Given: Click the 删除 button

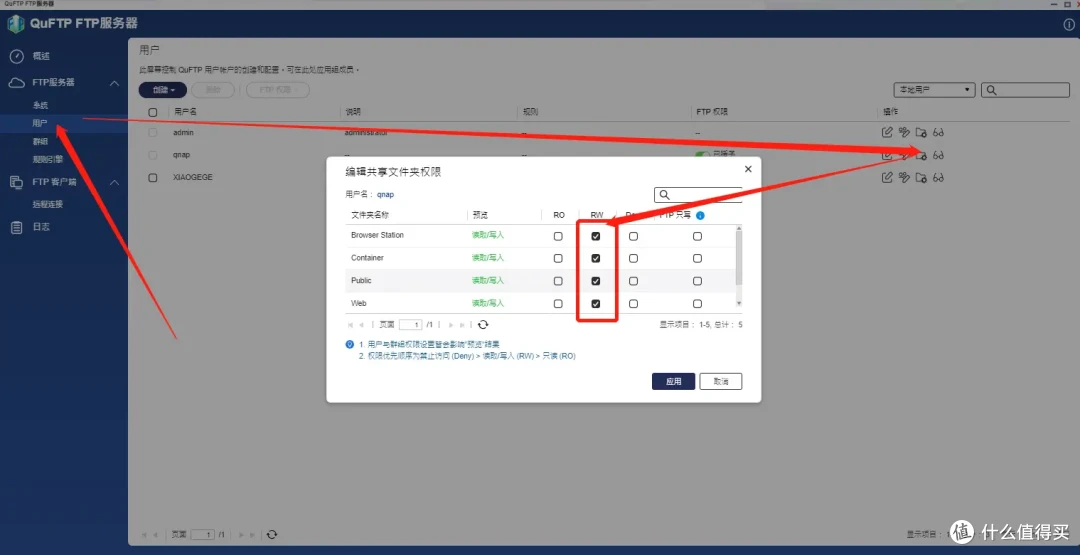Looking at the screenshot, I should pyautogui.click(x=213, y=90).
